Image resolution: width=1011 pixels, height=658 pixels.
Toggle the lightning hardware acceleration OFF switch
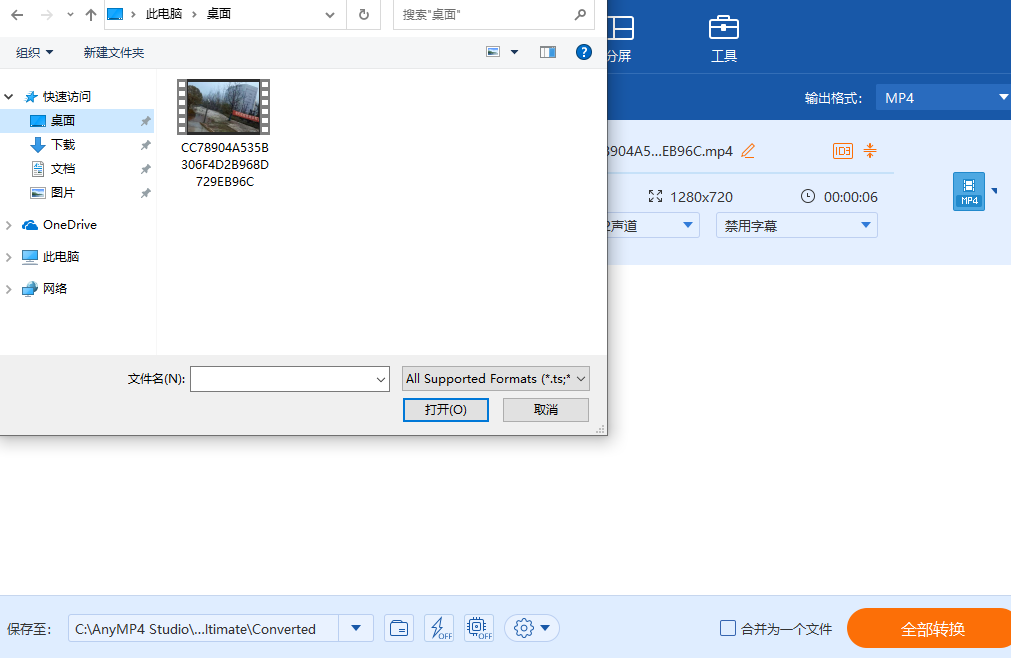pyautogui.click(x=439, y=628)
